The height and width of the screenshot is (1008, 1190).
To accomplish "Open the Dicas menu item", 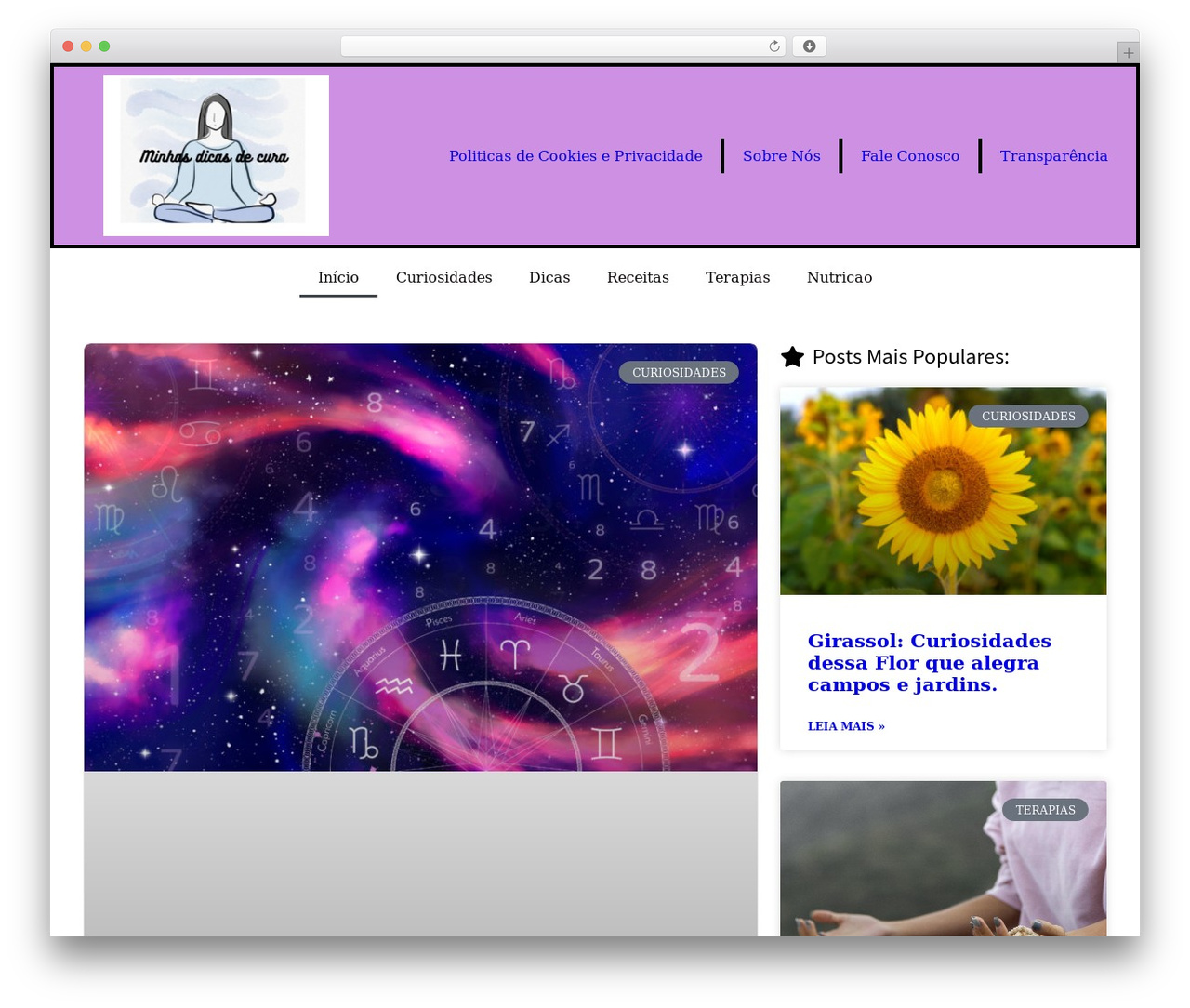I will pyautogui.click(x=549, y=277).
